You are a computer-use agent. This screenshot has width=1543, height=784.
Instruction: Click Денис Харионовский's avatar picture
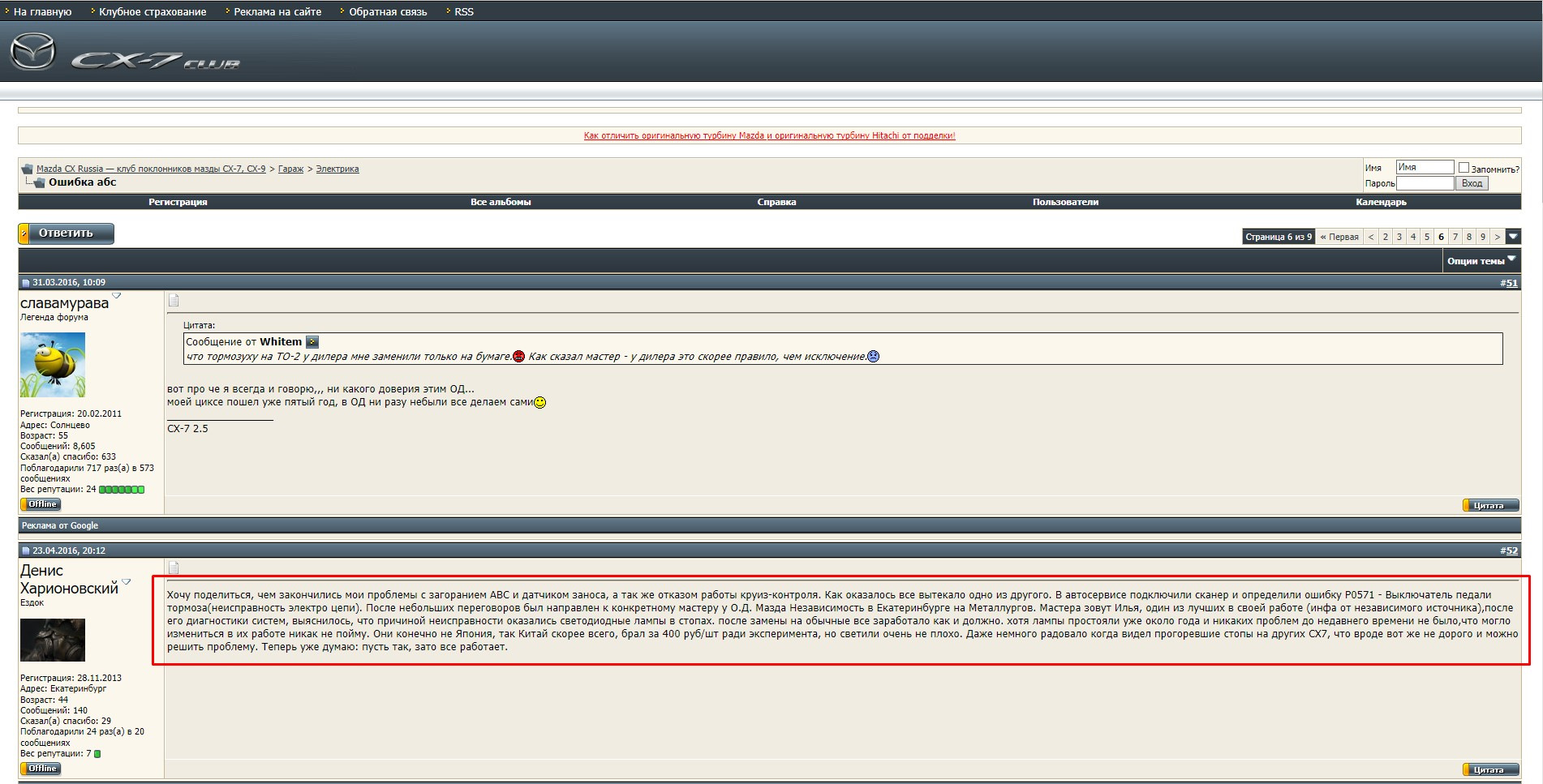point(53,640)
